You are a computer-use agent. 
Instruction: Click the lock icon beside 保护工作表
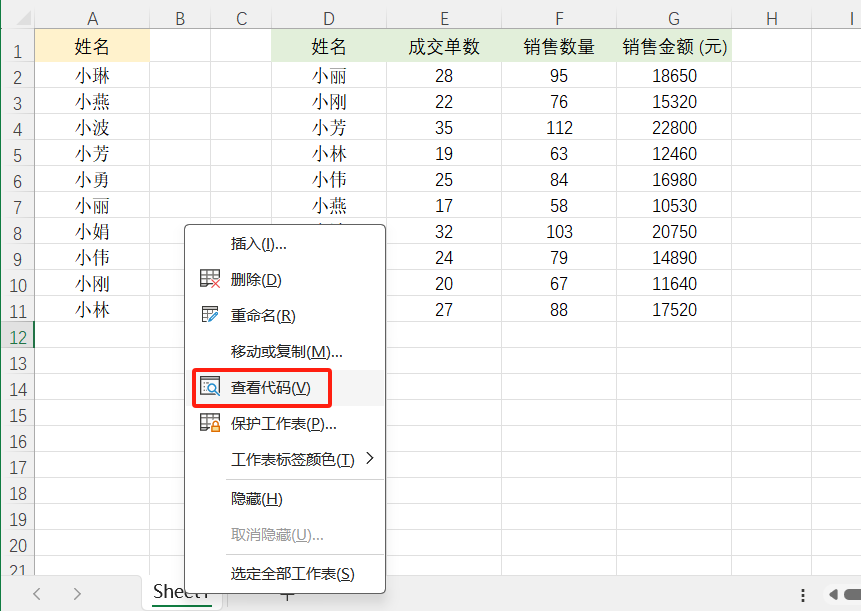pyautogui.click(x=212, y=423)
